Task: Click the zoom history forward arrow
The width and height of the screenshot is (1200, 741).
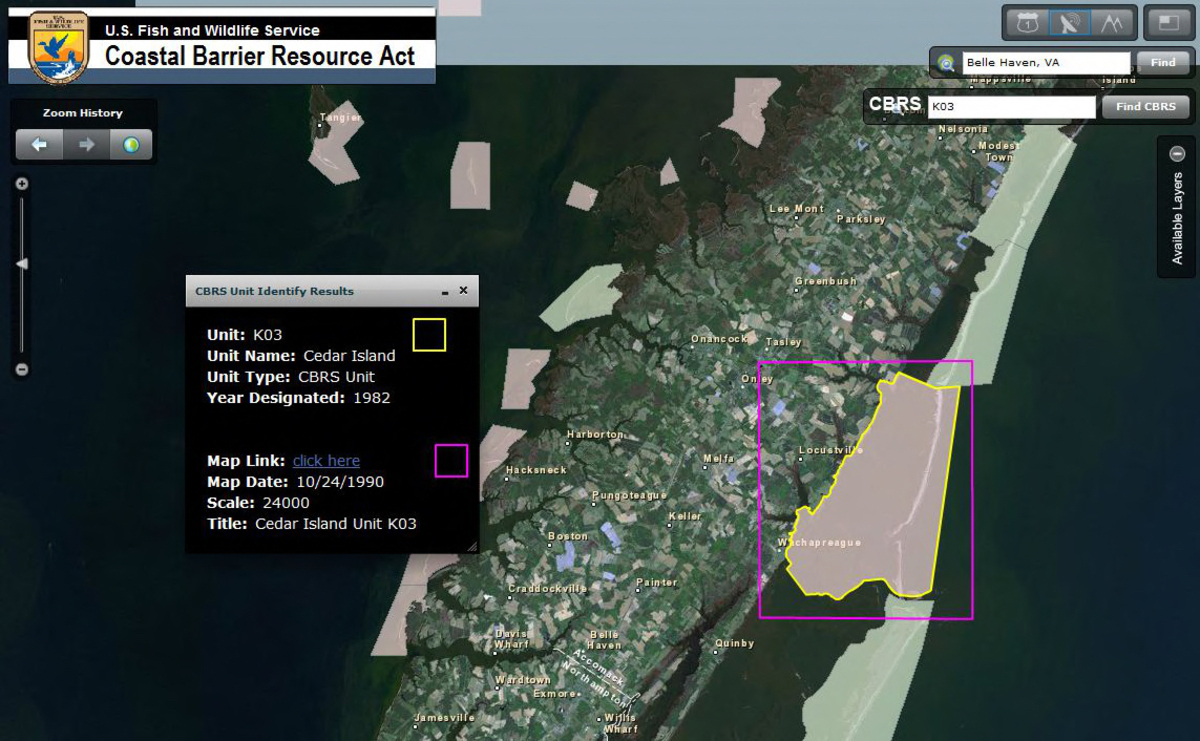Action: tap(86, 144)
